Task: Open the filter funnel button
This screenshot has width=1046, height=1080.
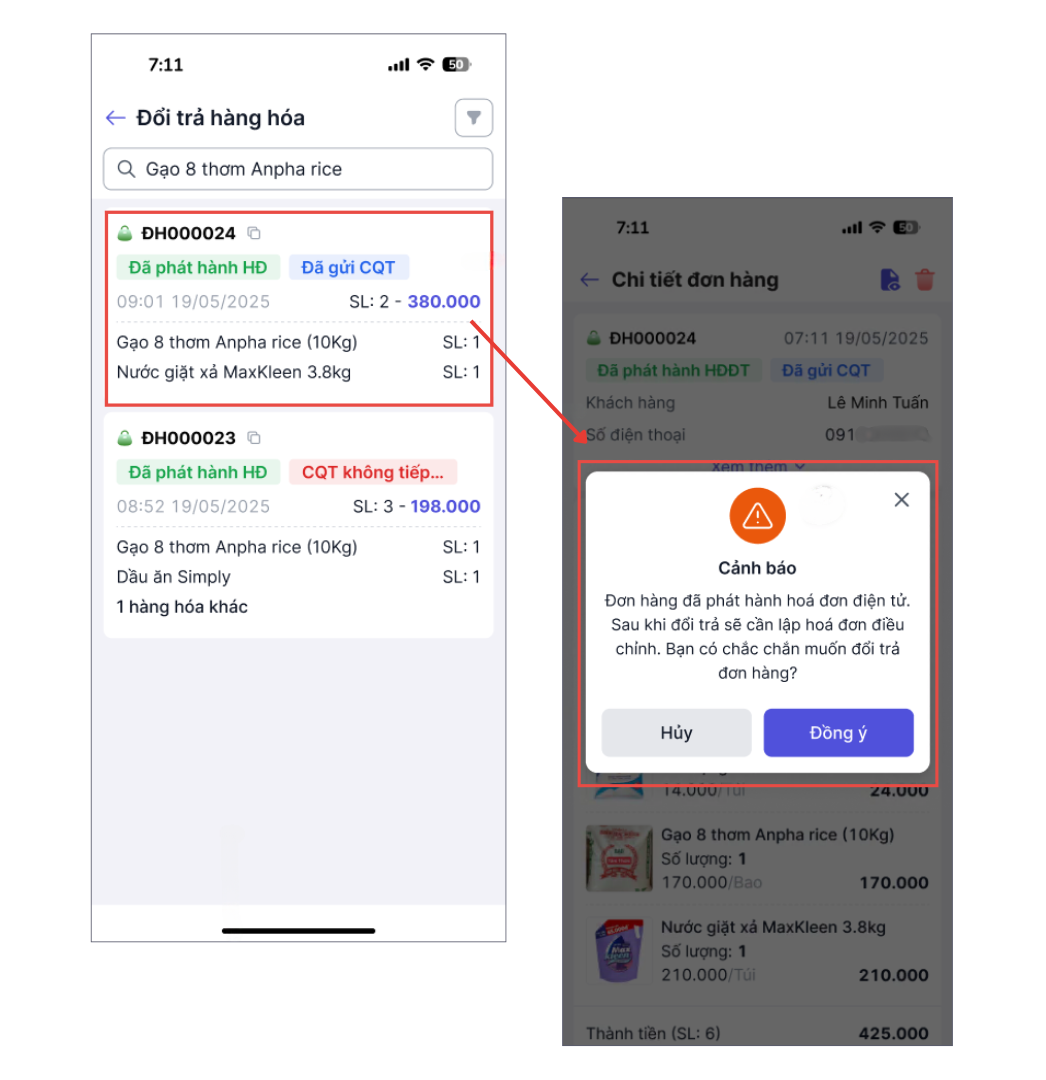Action: click(473, 118)
